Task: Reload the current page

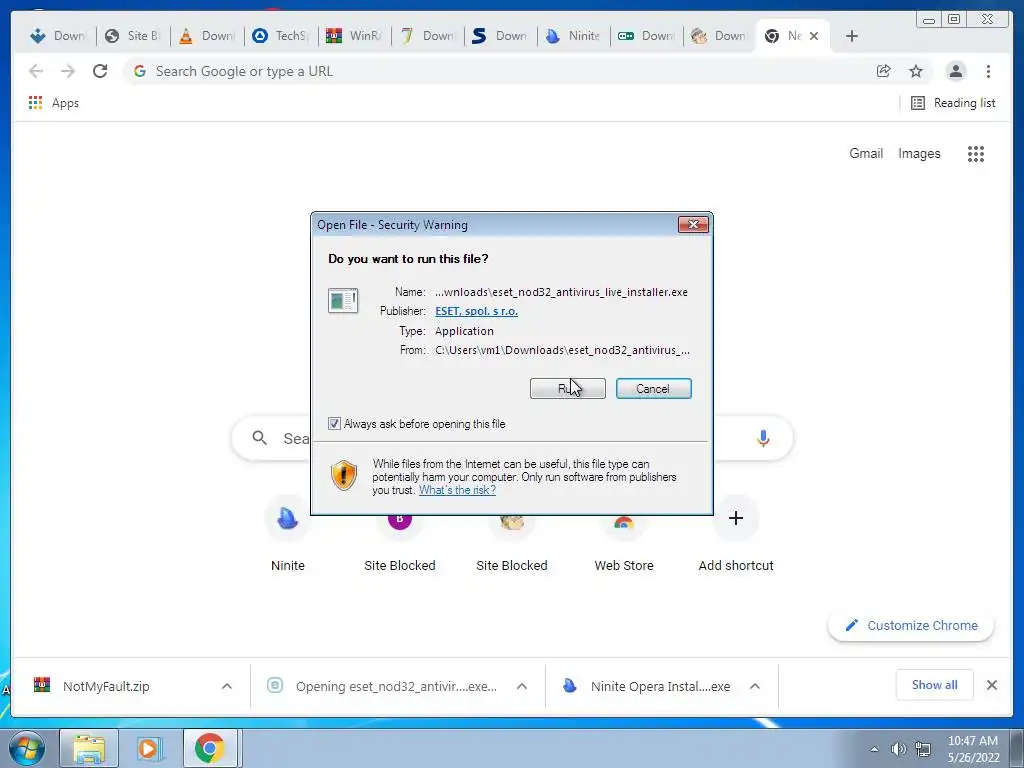Action: pyautogui.click(x=100, y=71)
